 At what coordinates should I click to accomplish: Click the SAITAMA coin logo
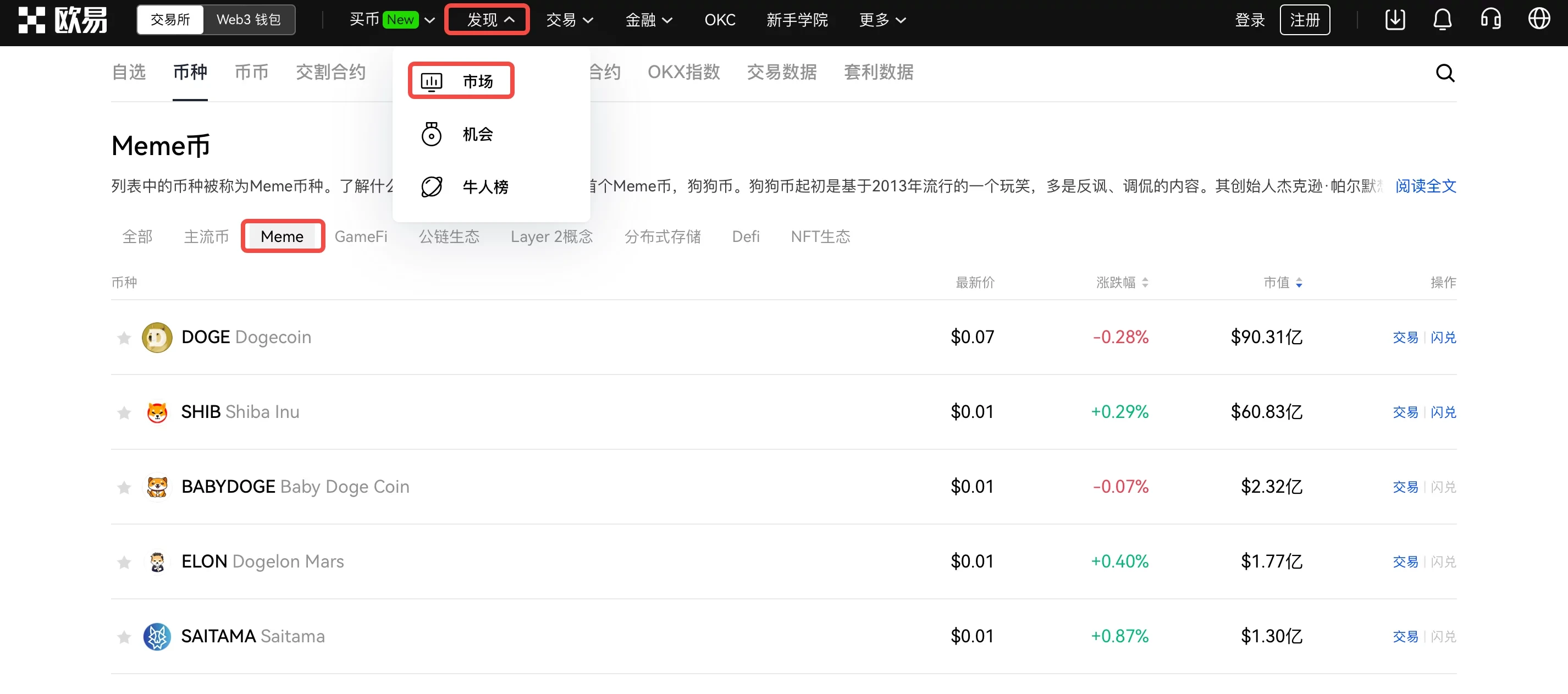(157, 637)
